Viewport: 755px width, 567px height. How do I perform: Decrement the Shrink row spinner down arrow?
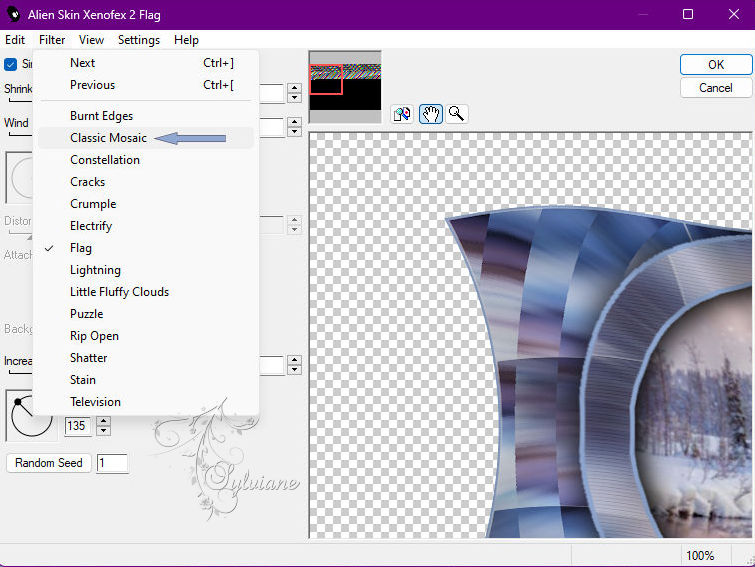[x=294, y=98]
